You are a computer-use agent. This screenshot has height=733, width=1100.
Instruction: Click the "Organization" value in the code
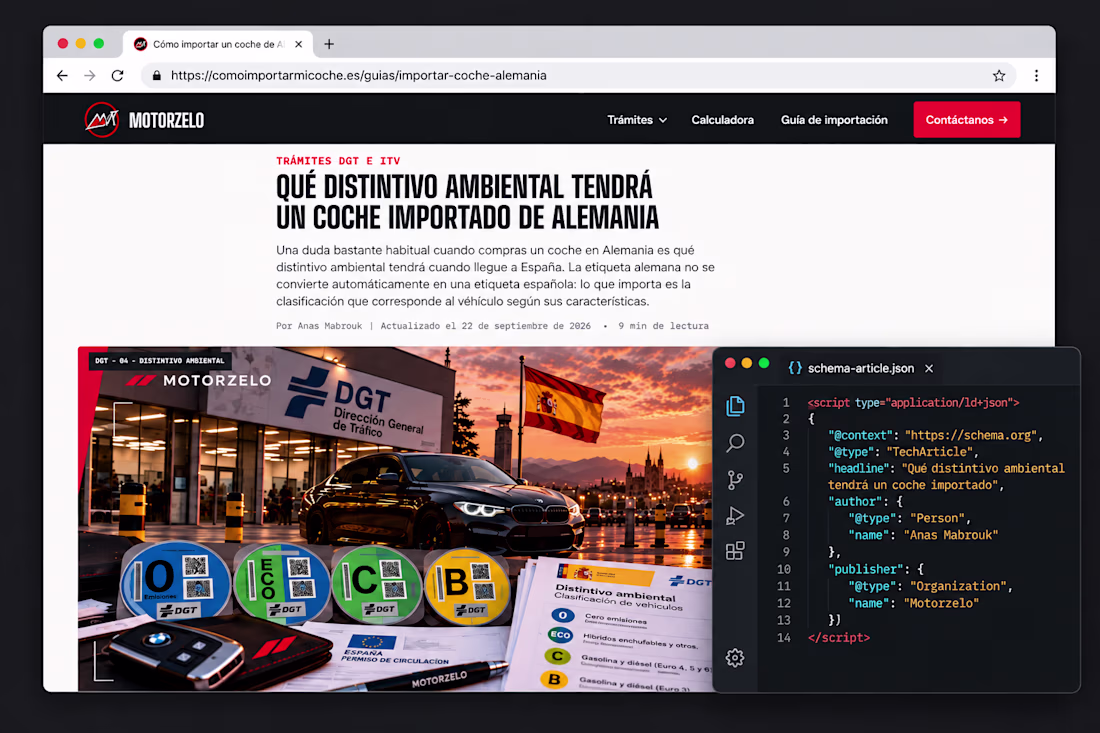pyautogui.click(x=958, y=586)
